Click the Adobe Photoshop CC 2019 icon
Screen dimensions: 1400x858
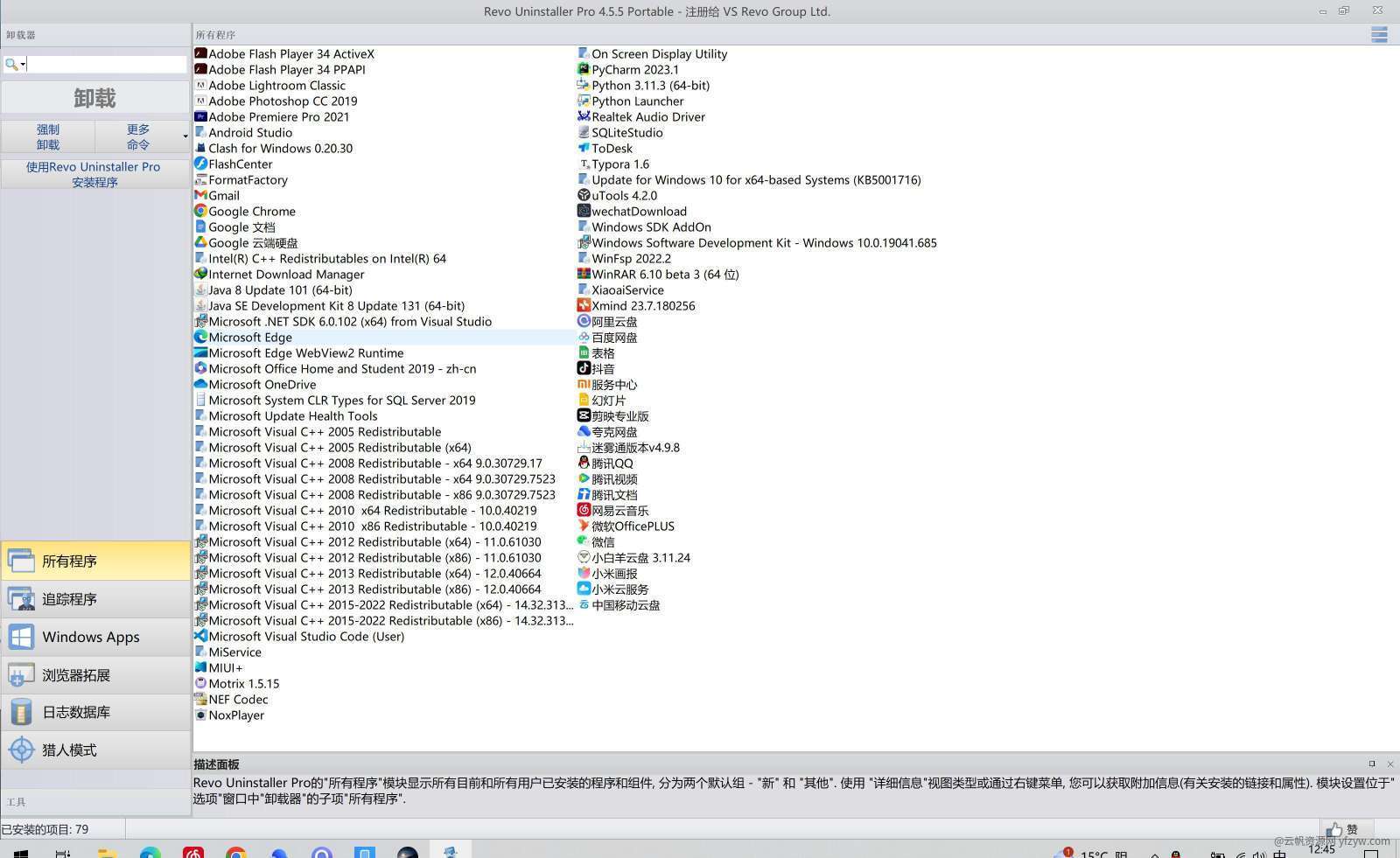pyautogui.click(x=200, y=101)
